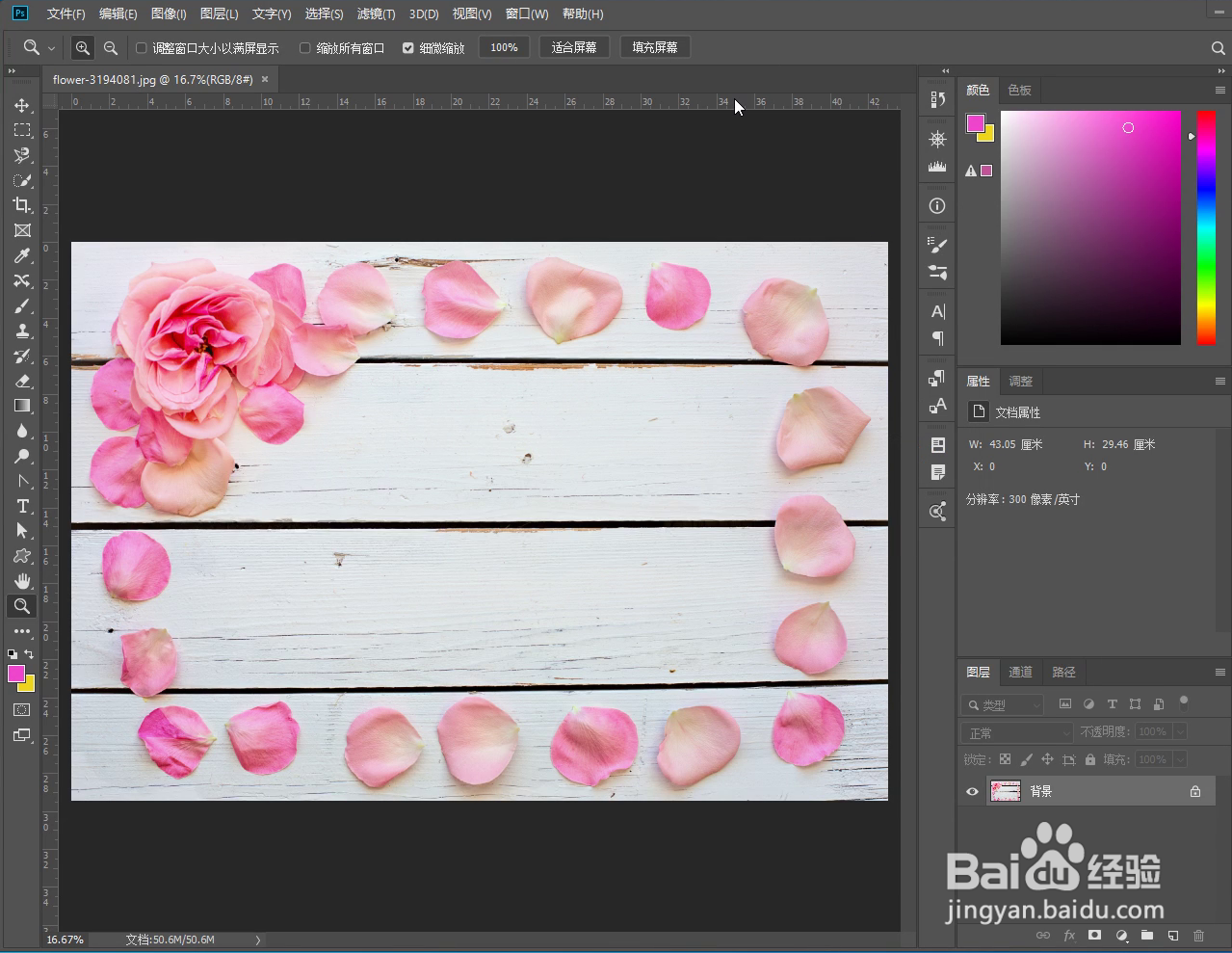Viewport: 1232px width, 953px height.
Task: Open the Layers panel options menu
Action: [1219, 672]
